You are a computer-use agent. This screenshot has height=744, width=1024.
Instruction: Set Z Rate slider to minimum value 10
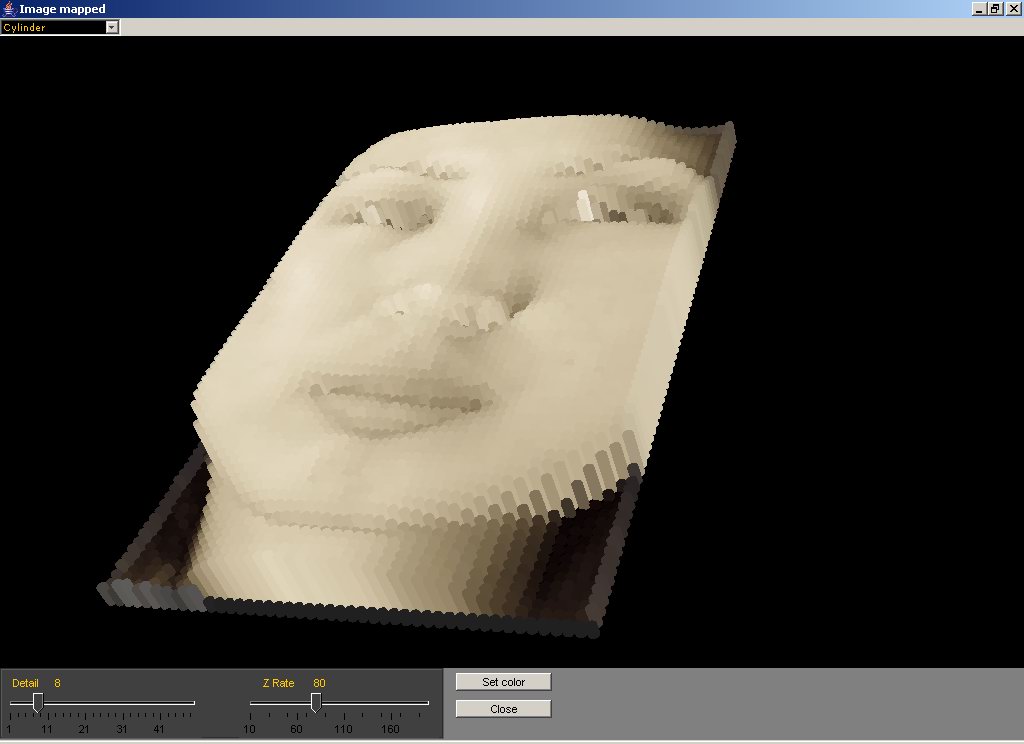click(250, 704)
